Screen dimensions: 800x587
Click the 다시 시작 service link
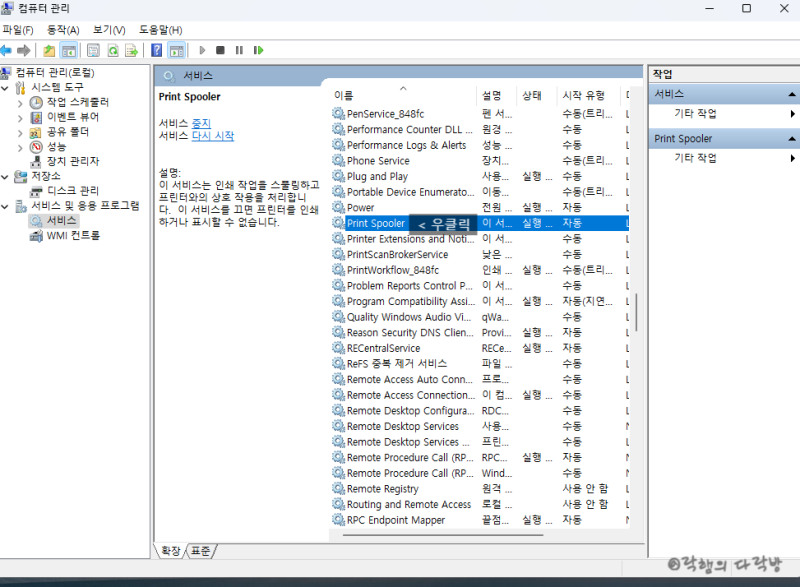pyautogui.click(x=213, y=136)
